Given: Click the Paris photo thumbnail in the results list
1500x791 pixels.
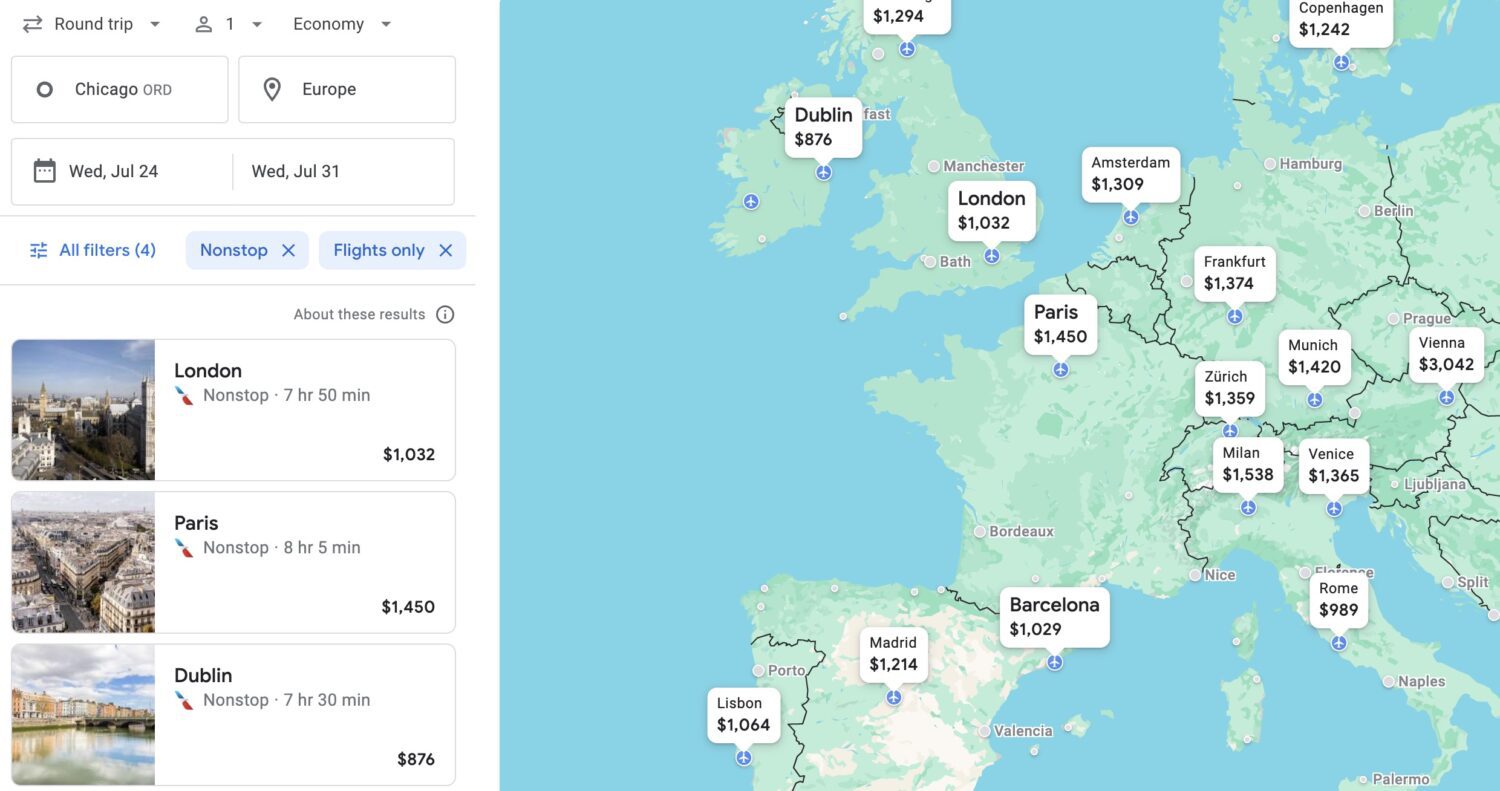Looking at the screenshot, I should [x=83, y=562].
